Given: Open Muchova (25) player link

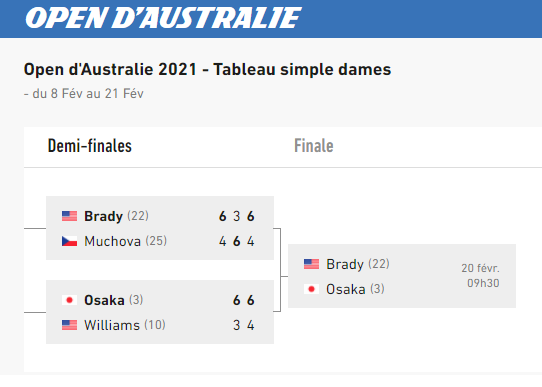Looking at the screenshot, I should pyautogui.click(x=125, y=241).
